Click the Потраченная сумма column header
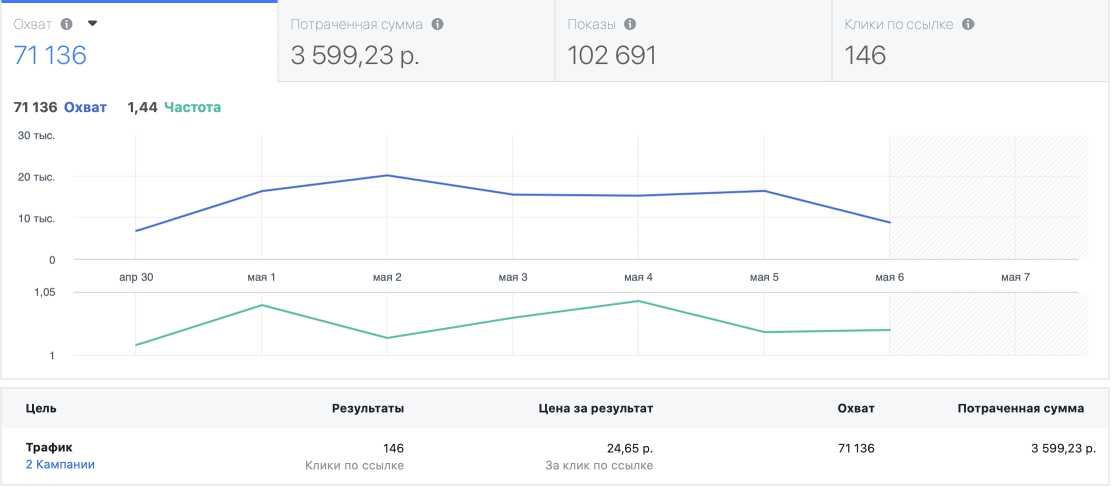This screenshot has width=1112, height=487. click(1020, 408)
